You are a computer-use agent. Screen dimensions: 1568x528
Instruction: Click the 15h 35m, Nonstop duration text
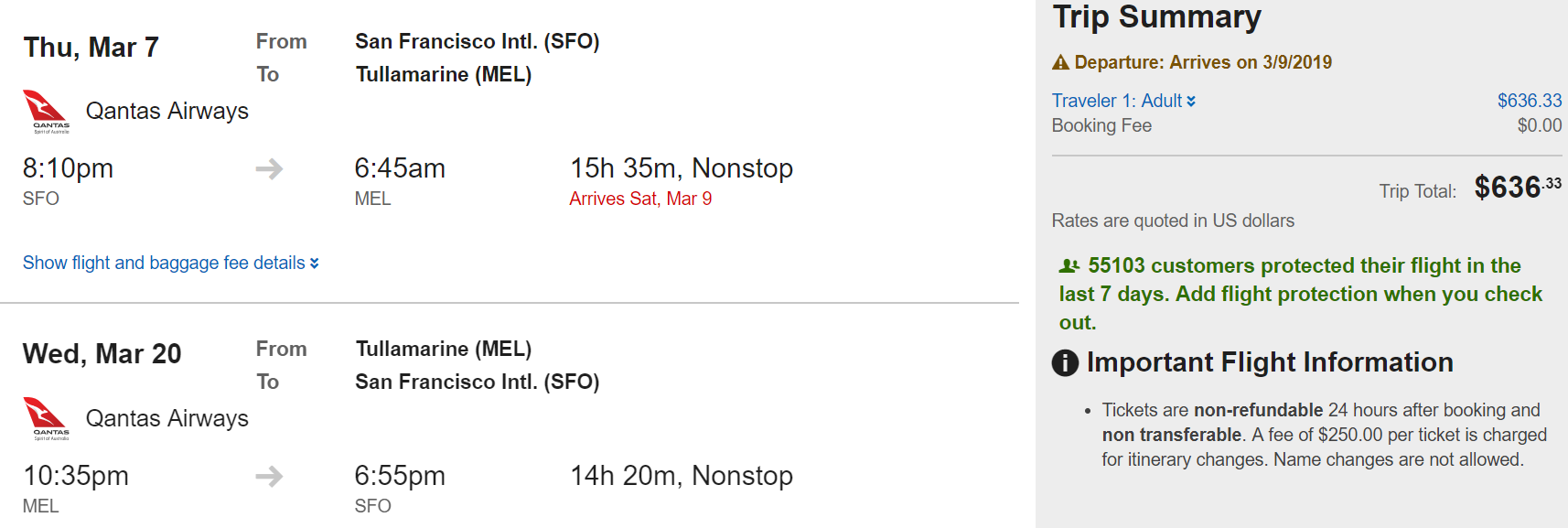point(681,168)
